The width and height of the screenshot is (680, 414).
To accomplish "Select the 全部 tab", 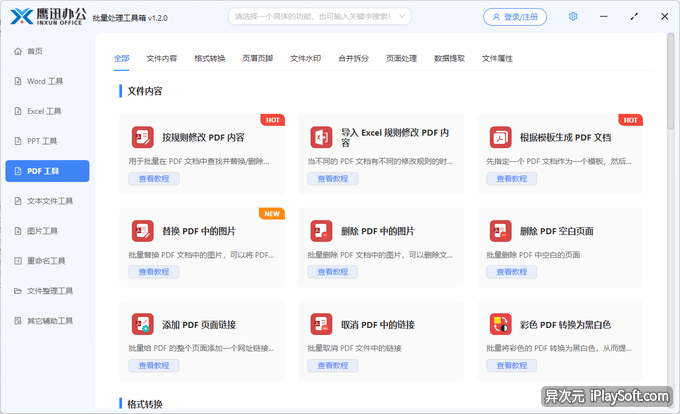I will pyautogui.click(x=121, y=58).
